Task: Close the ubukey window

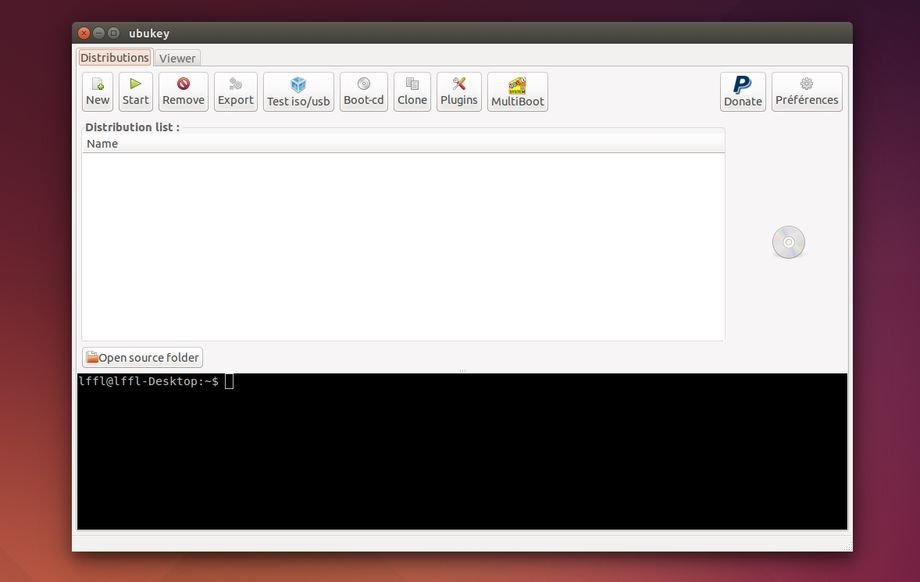Action: tap(84, 33)
